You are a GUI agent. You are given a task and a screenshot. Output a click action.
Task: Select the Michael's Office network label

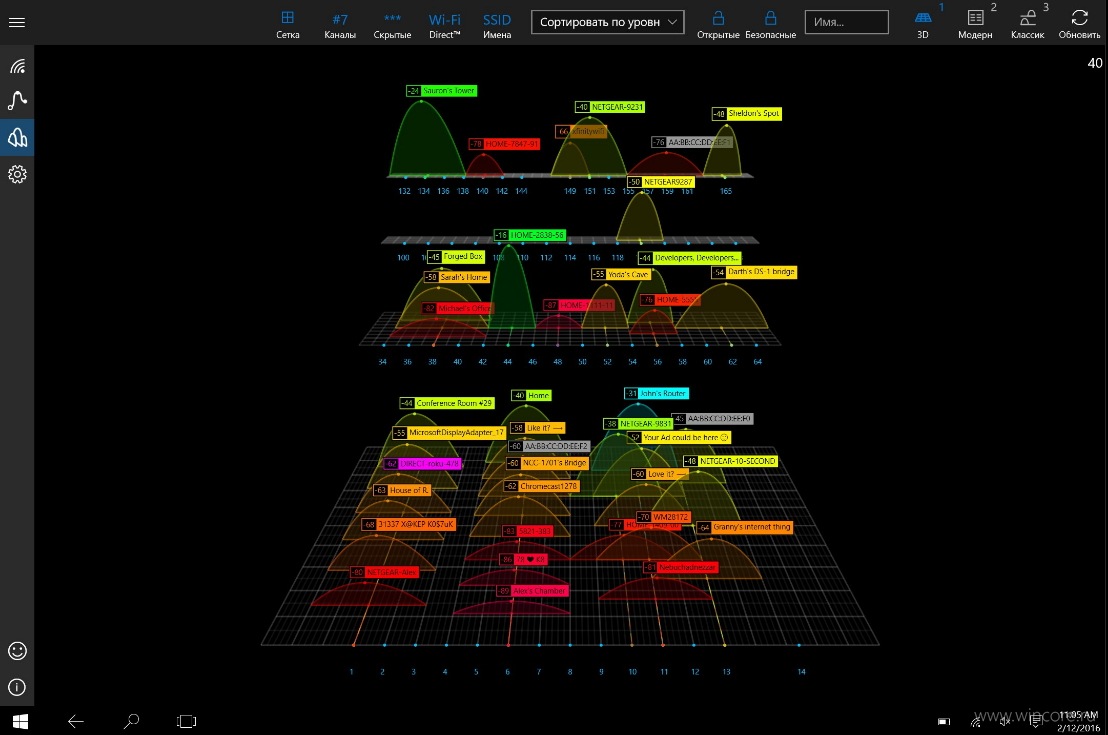(x=456, y=308)
